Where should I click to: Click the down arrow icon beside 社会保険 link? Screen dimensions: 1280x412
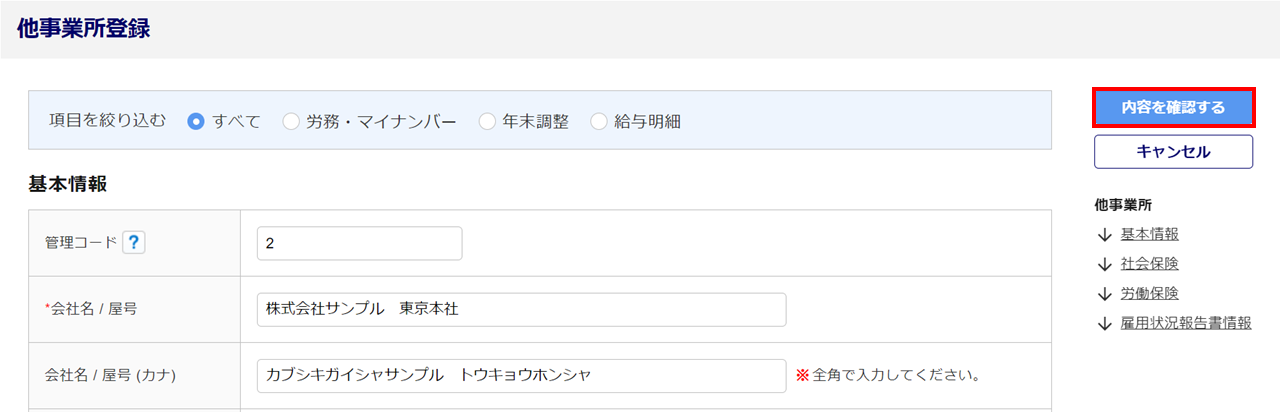click(1104, 264)
